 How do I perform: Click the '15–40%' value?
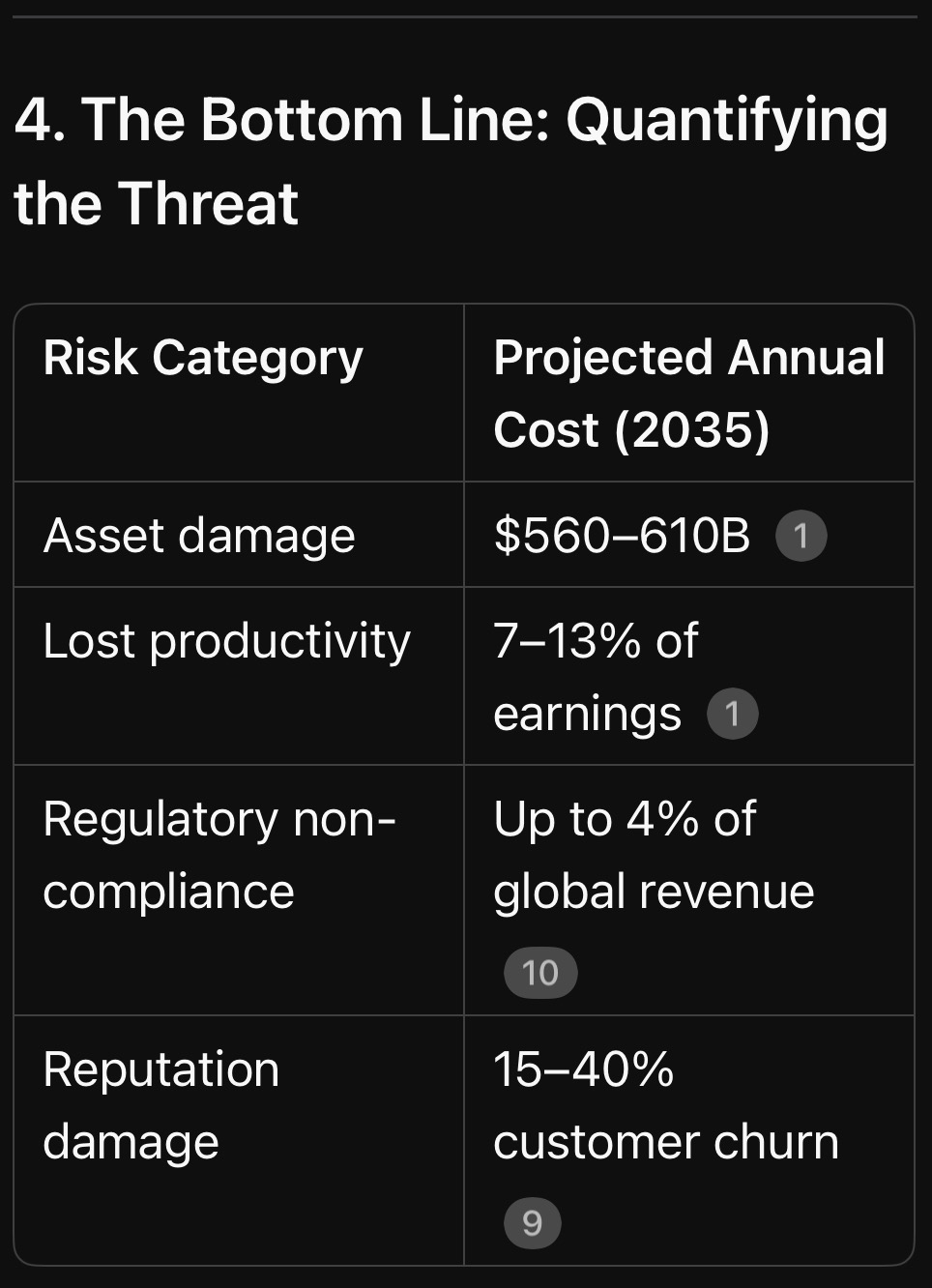click(583, 1070)
